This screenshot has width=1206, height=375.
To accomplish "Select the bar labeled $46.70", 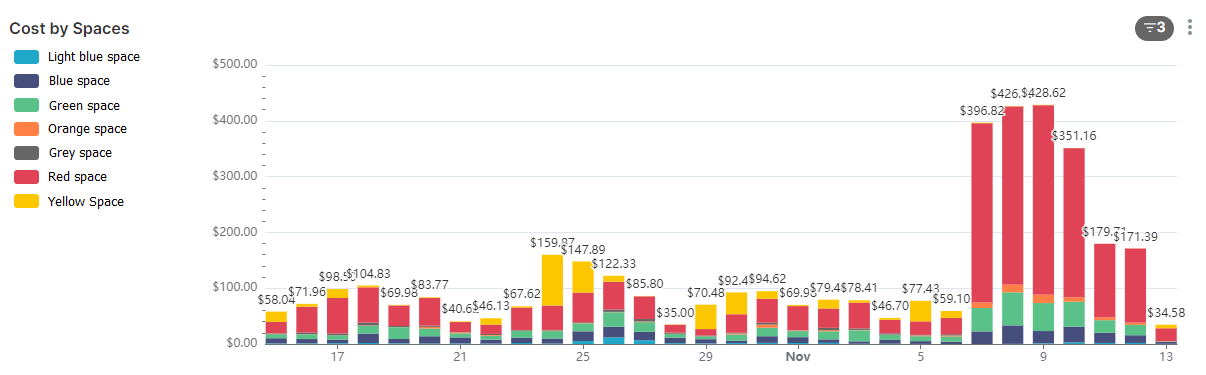I will (890, 330).
